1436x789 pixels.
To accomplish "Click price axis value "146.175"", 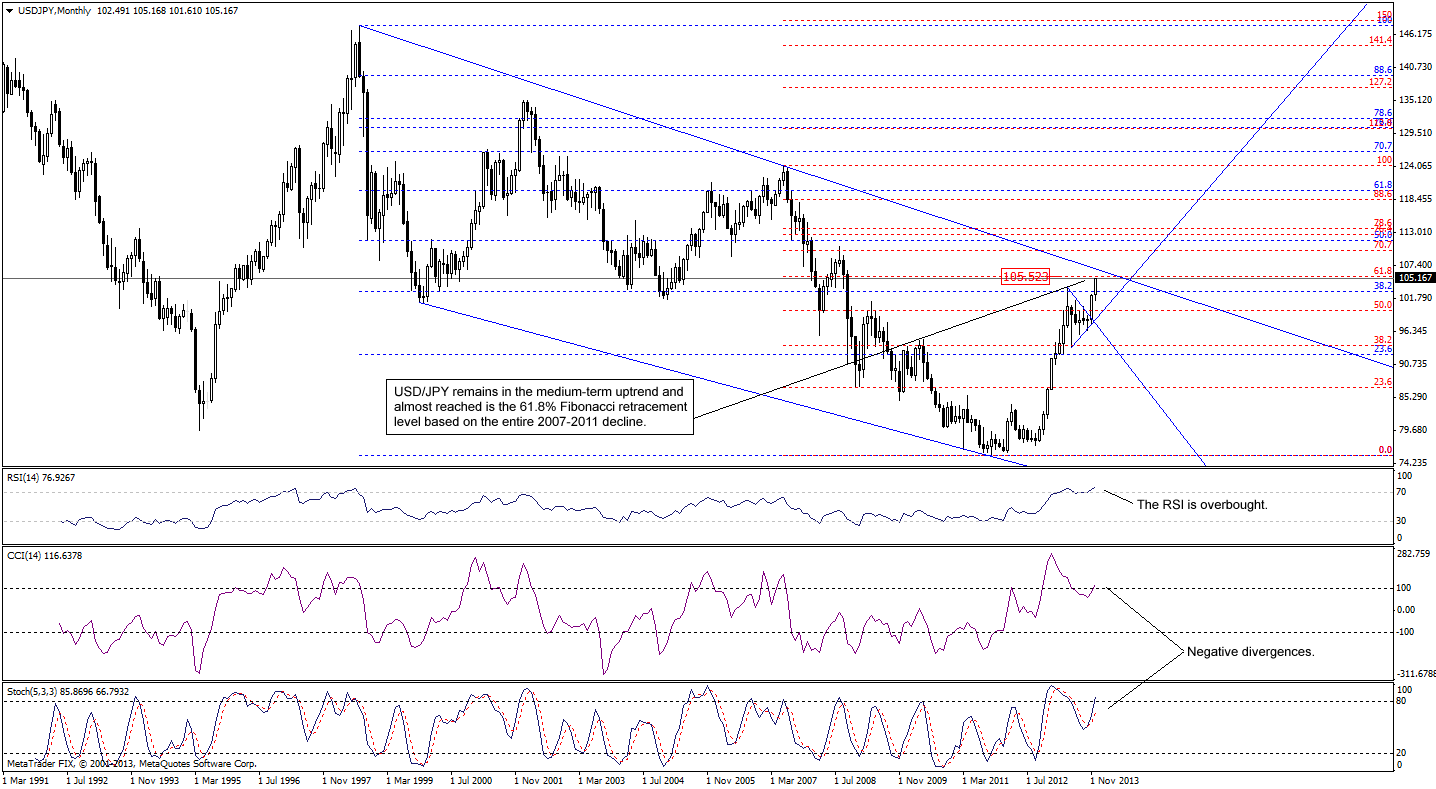I will 1416,34.
